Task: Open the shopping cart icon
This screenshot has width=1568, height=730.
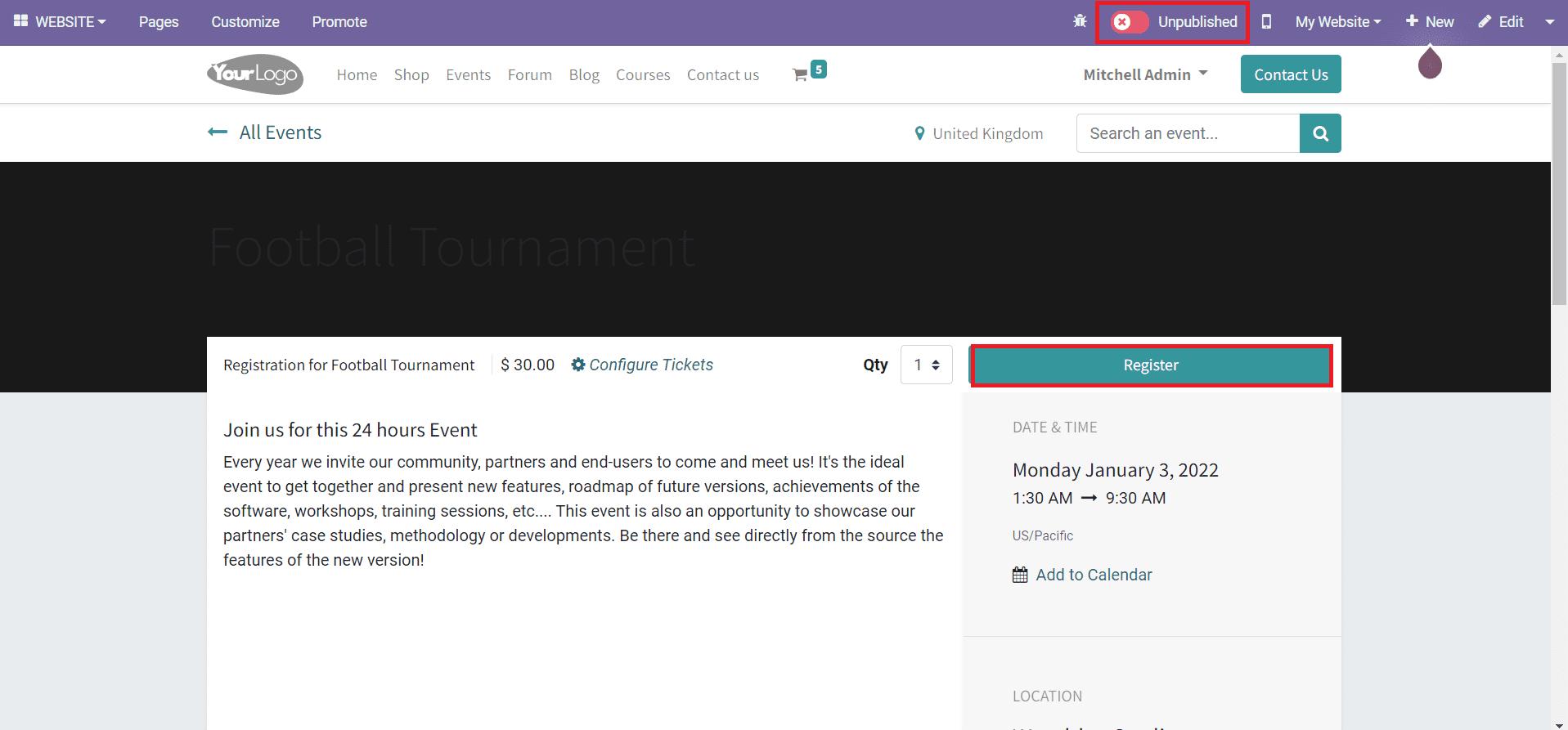Action: [x=801, y=75]
